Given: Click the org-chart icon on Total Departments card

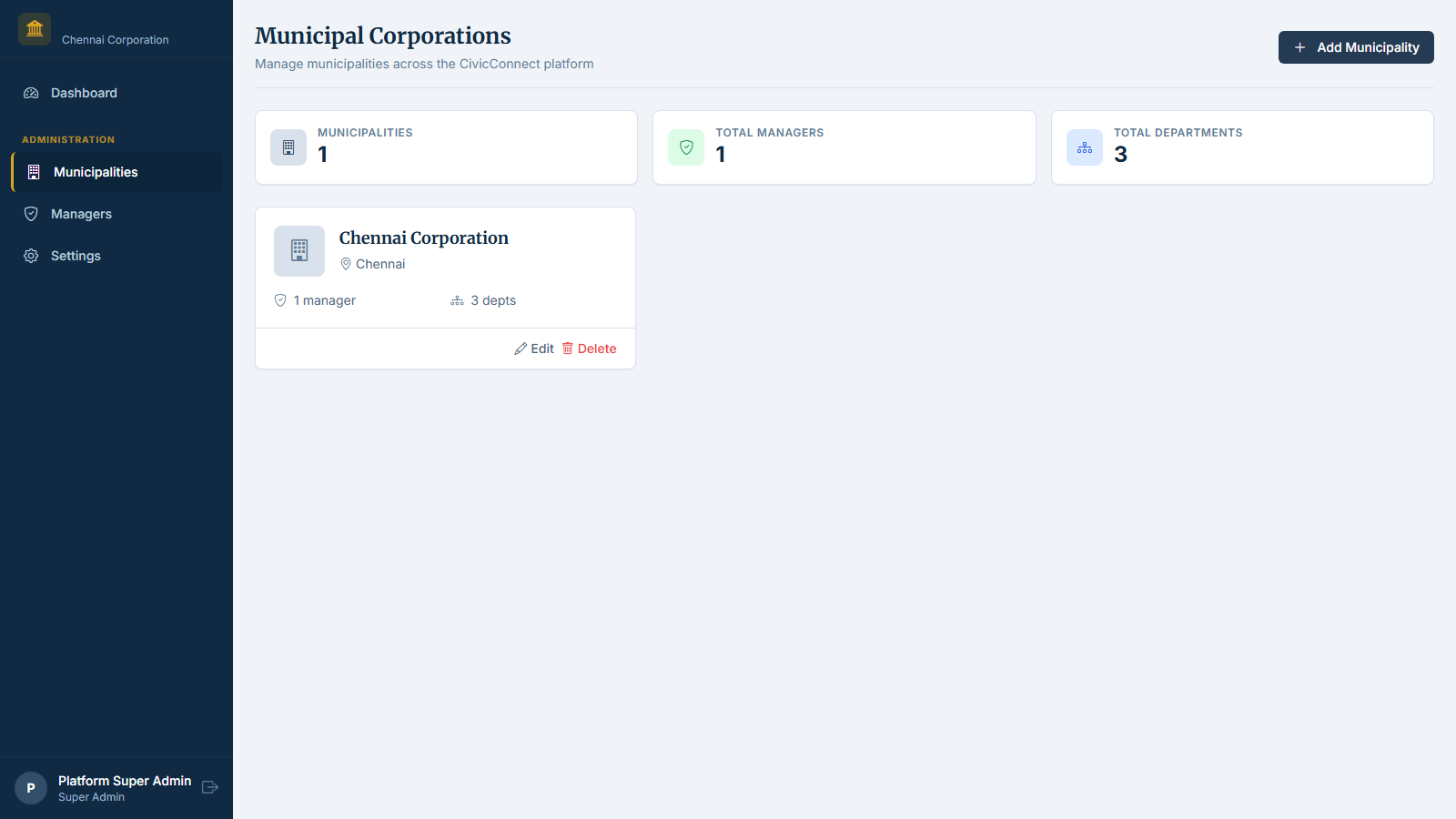Looking at the screenshot, I should [1084, 147].
